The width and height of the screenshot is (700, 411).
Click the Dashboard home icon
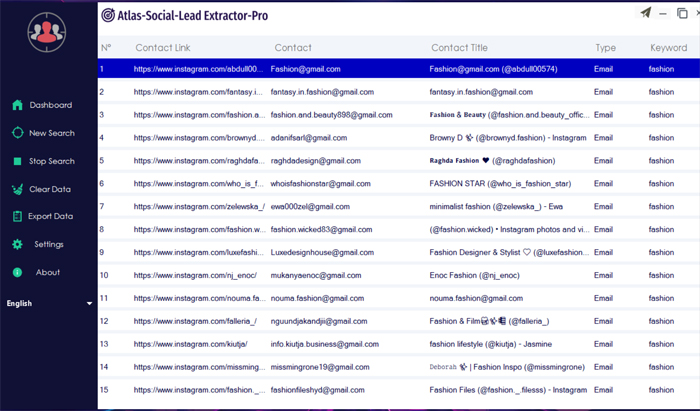pos(17,105)
